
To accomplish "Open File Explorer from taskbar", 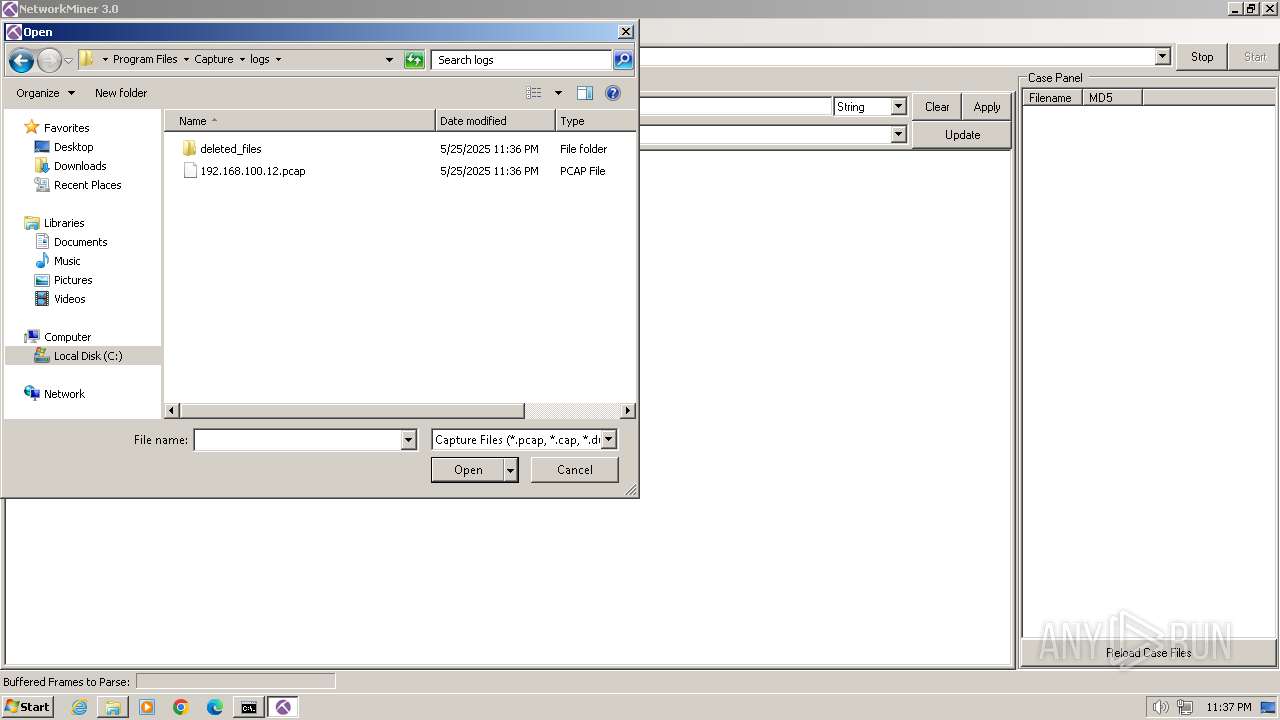I will pyautogui.click(x=113, y=707).
